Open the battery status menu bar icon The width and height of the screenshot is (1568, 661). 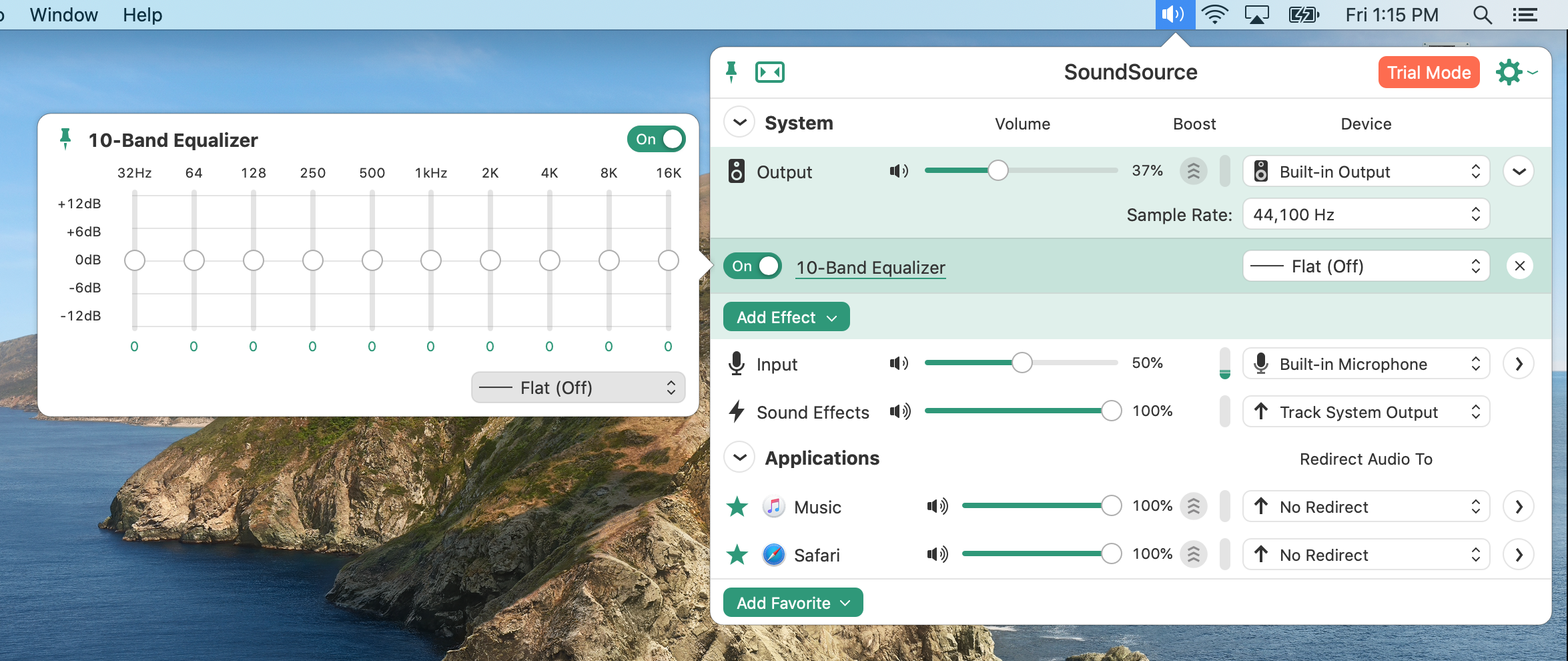pyautogui.click(x=1304, y=15)
